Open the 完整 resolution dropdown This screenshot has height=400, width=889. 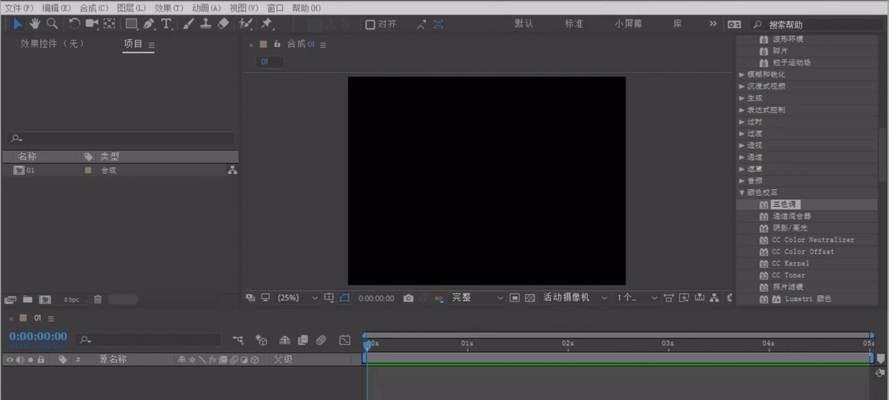[x=474, y=298]
